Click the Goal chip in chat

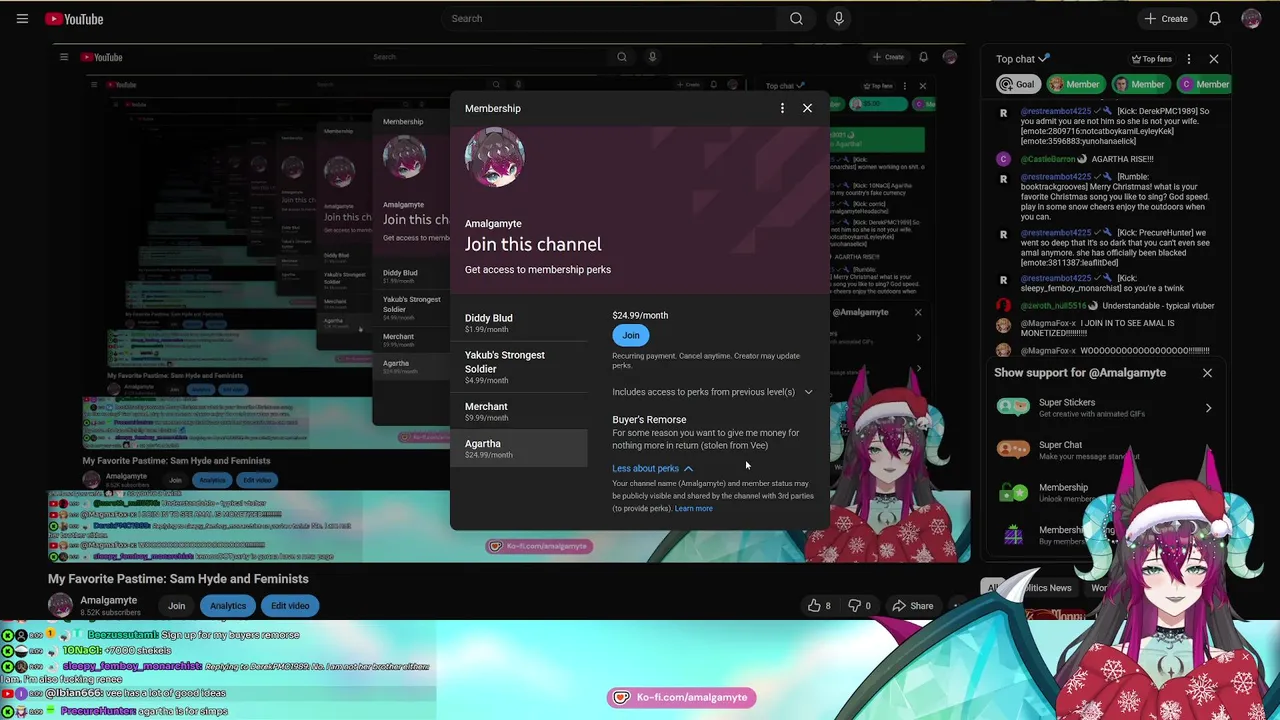[1016, 84]
